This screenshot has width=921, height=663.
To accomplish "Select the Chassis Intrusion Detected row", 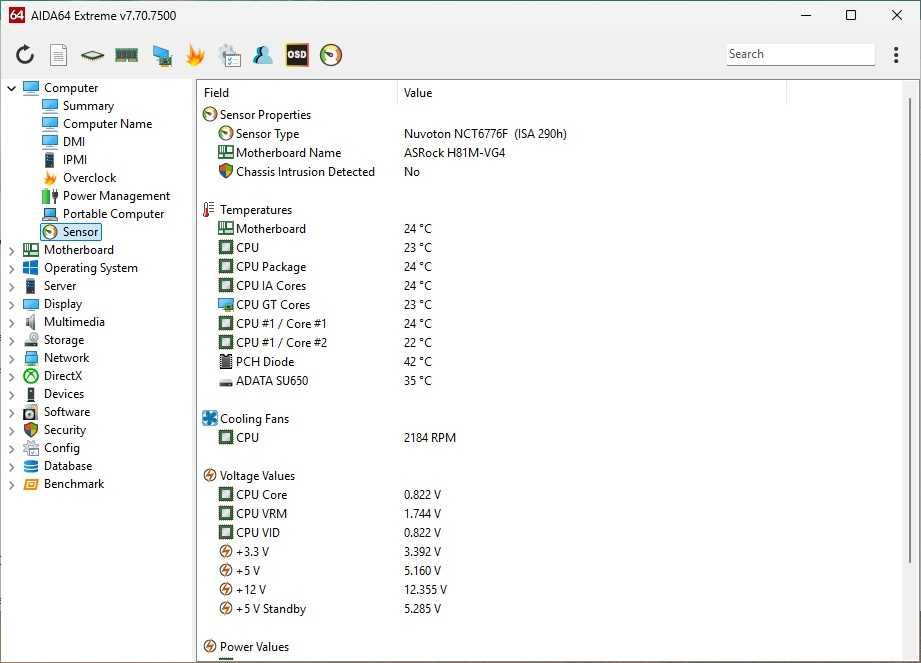I will coord(319,171).
